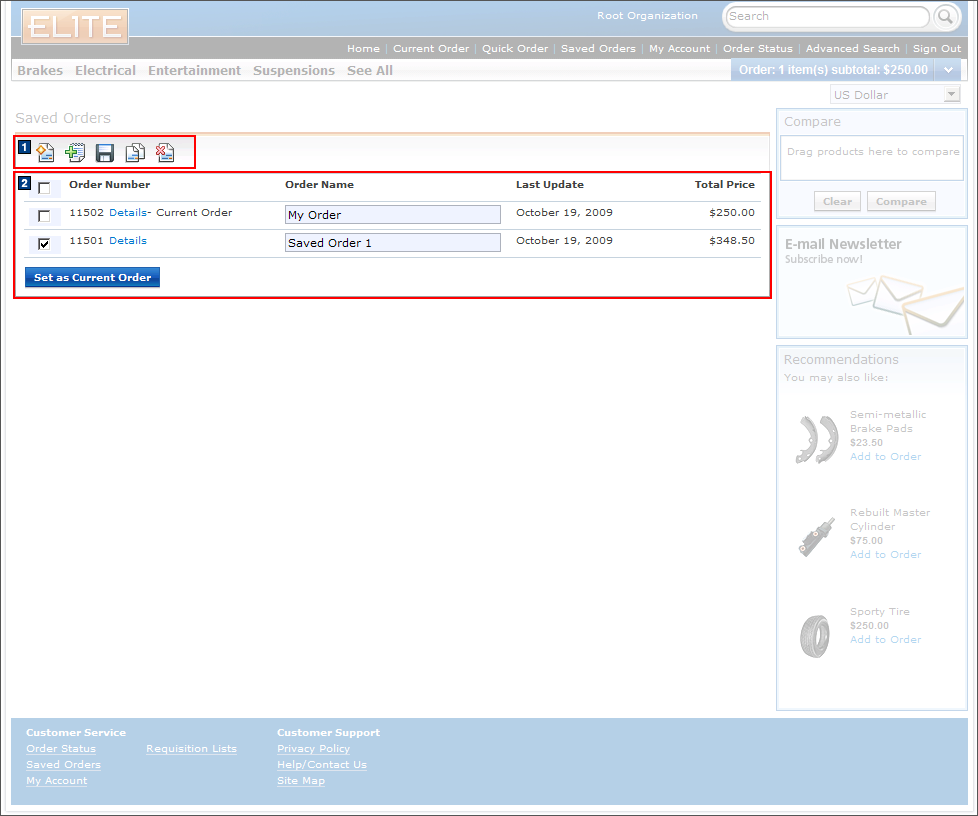Expand the order subtotal mini cart arrow
This screenshot has width=978, height=816.
pos(948,71)
